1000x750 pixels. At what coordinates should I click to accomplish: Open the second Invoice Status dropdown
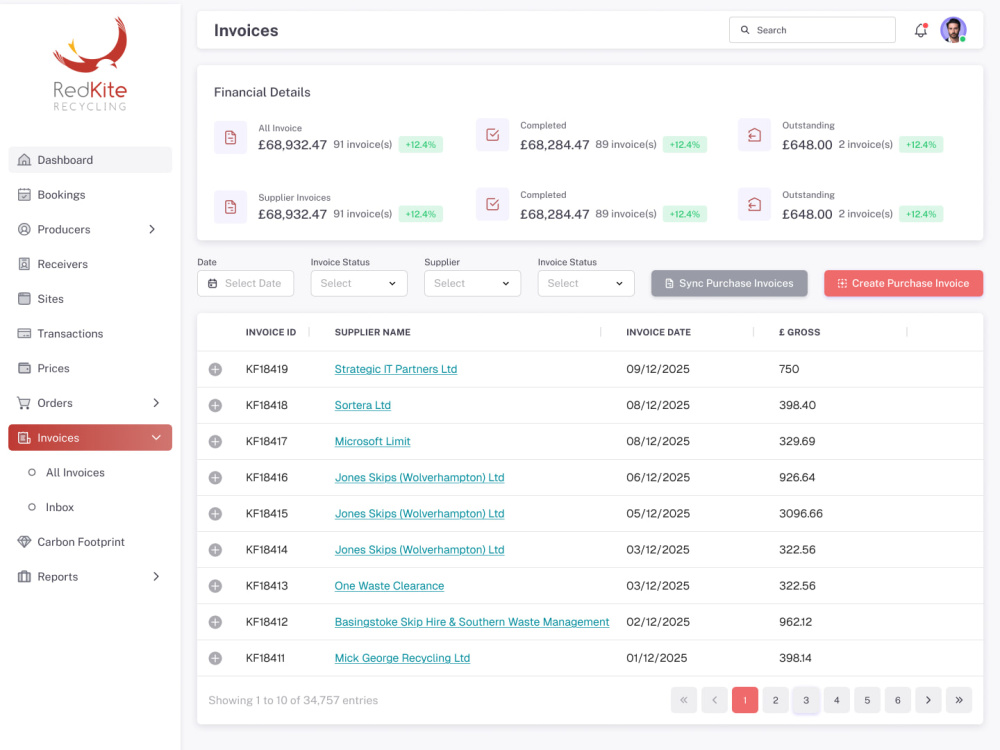click(x=586, y=283)
